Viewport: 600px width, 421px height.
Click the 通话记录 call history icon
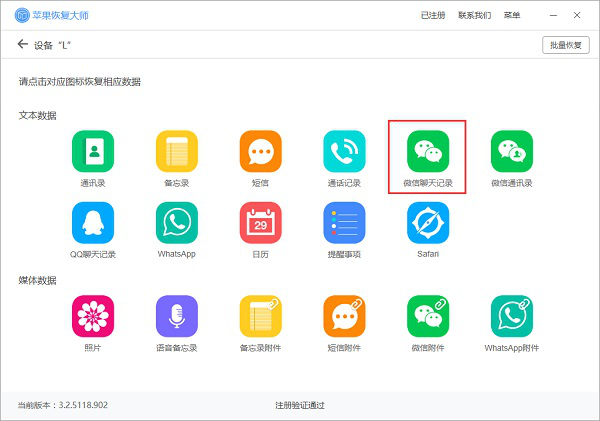click(344, 152)
